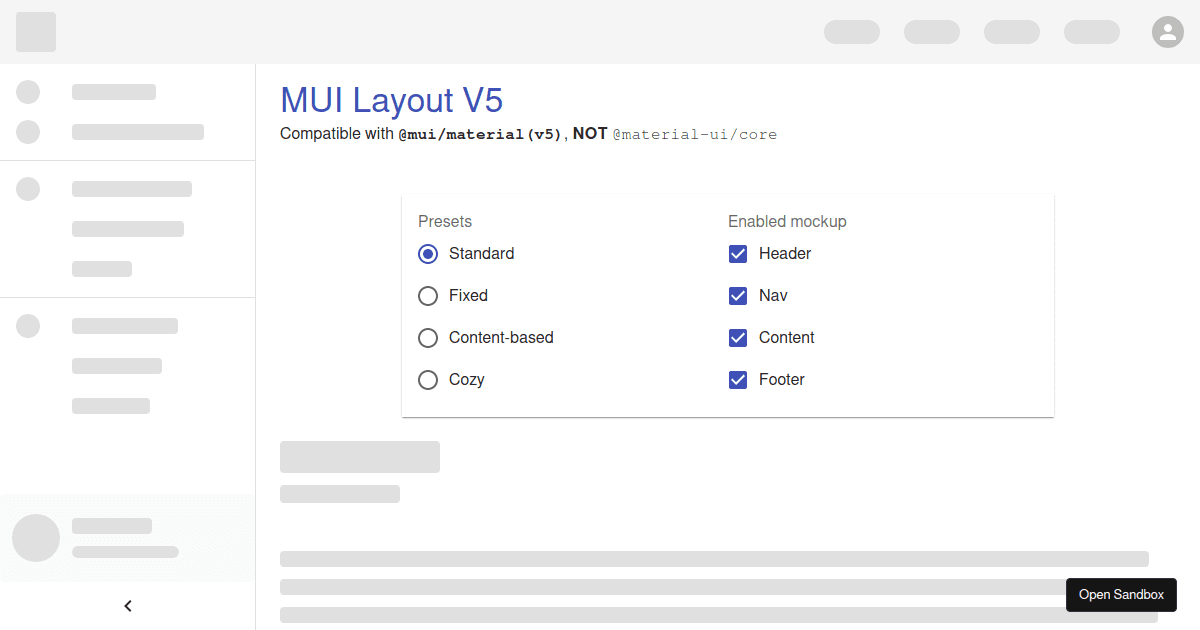The width and height of the screenshot is (1200, 630).
Task: Disable the Nav mockup checkbox
Action: tap(738, 295)
